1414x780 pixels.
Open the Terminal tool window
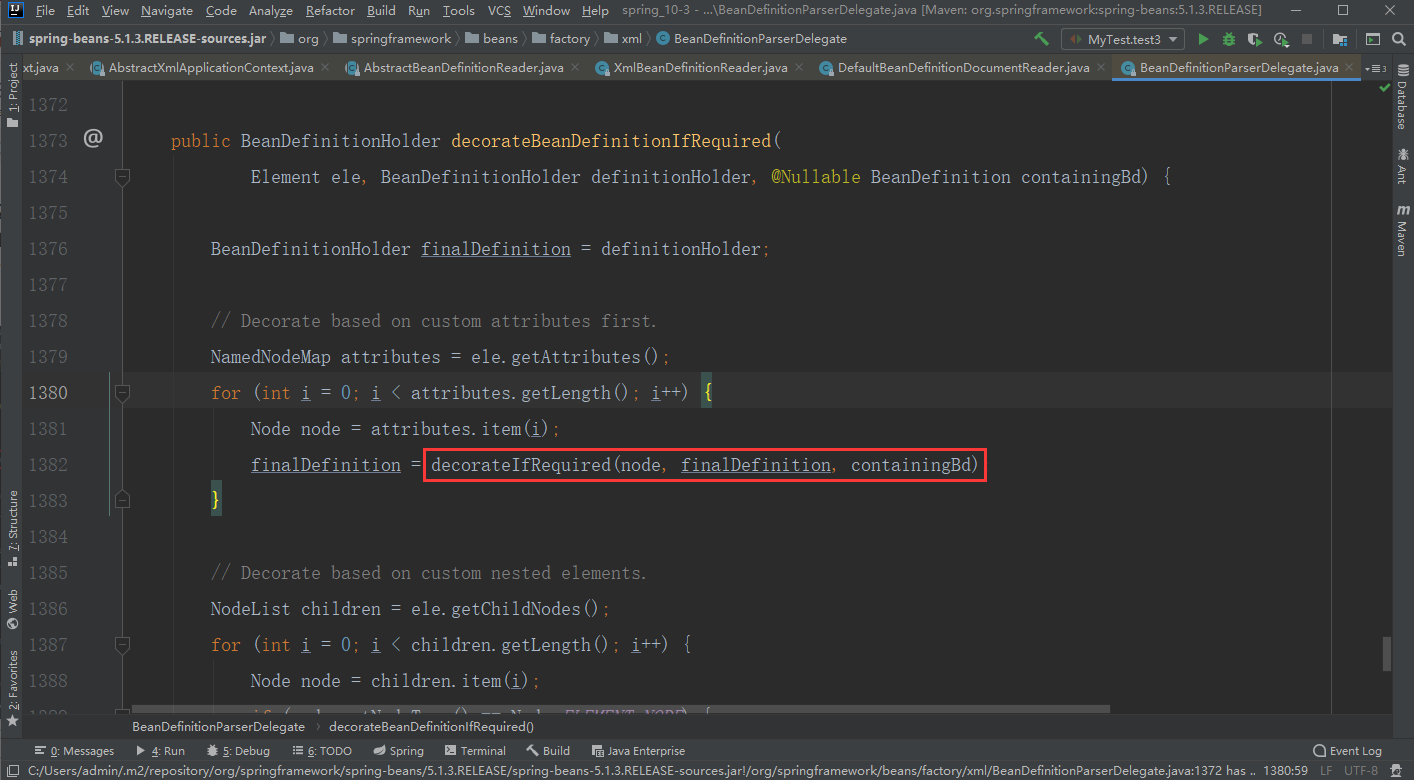pos(475,751)
